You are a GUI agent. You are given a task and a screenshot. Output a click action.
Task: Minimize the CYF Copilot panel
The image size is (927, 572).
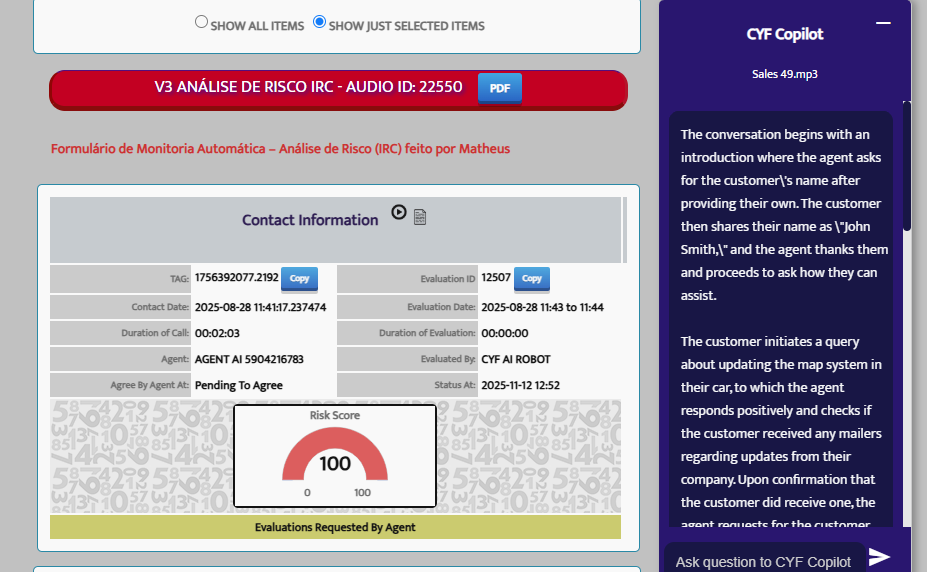(883, 22)
